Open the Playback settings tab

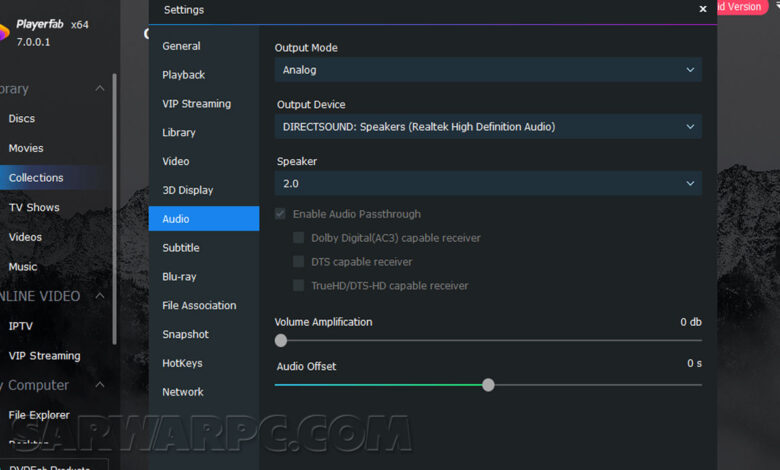(204, 75)
